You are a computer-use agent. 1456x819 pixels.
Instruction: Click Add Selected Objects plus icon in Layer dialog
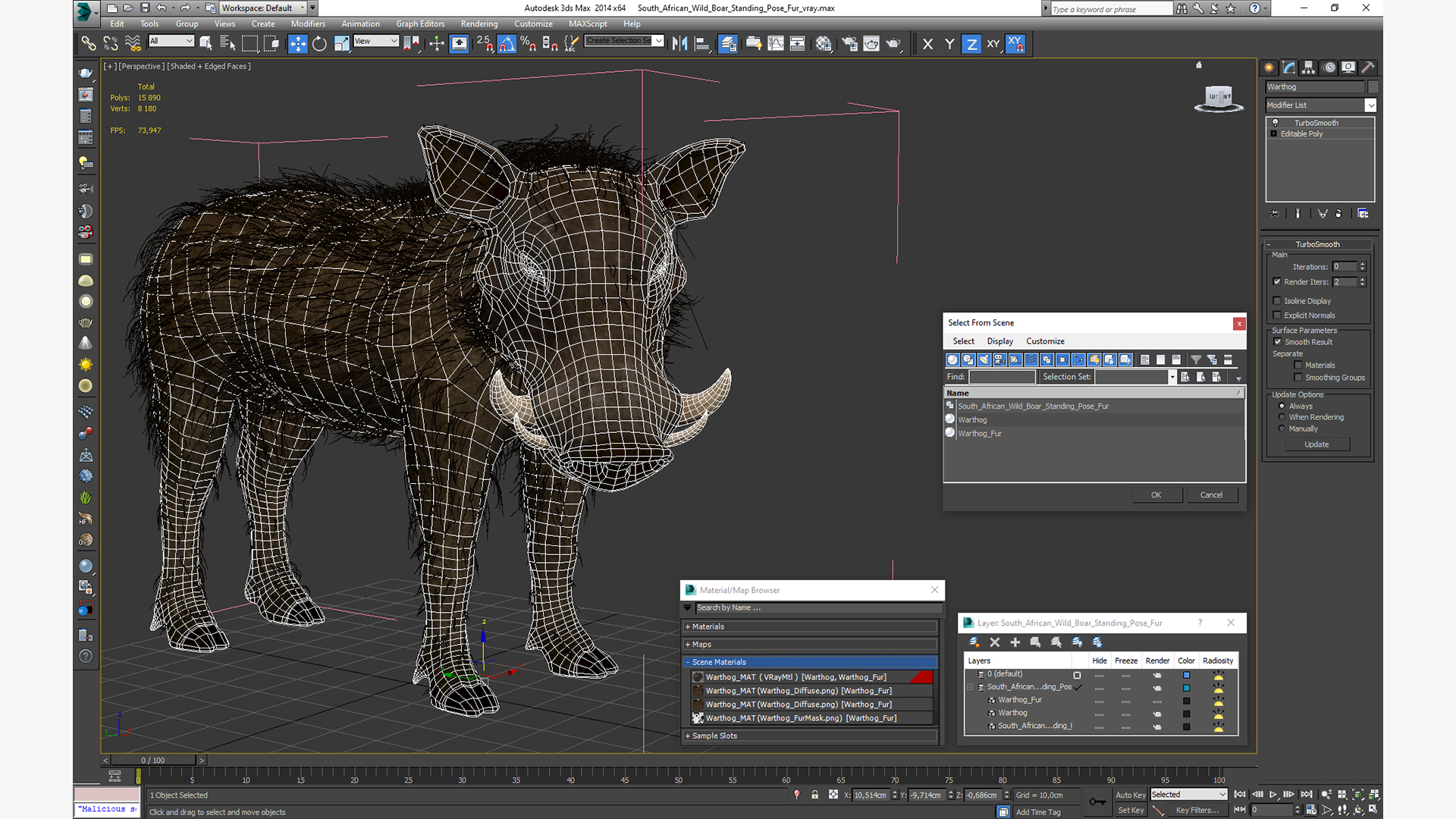1015,642
